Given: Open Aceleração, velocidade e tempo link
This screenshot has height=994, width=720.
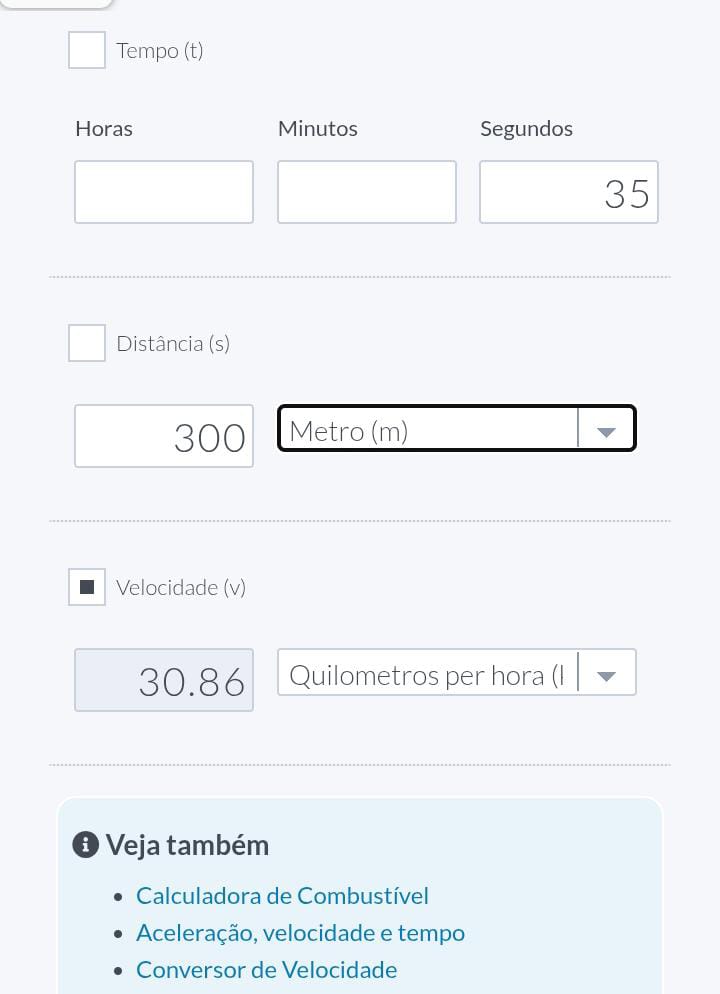Looking at the screenshot, I should (300, 932).
